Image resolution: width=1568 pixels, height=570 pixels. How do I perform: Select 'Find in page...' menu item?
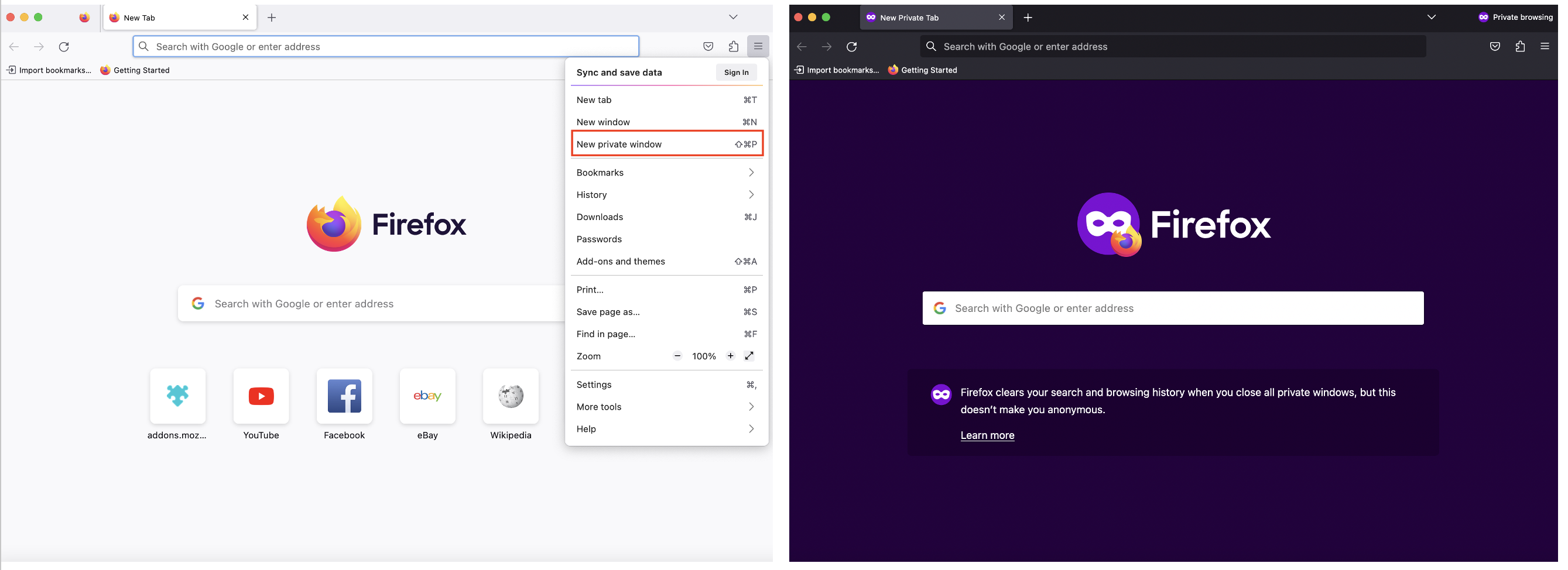pos(666,334)
